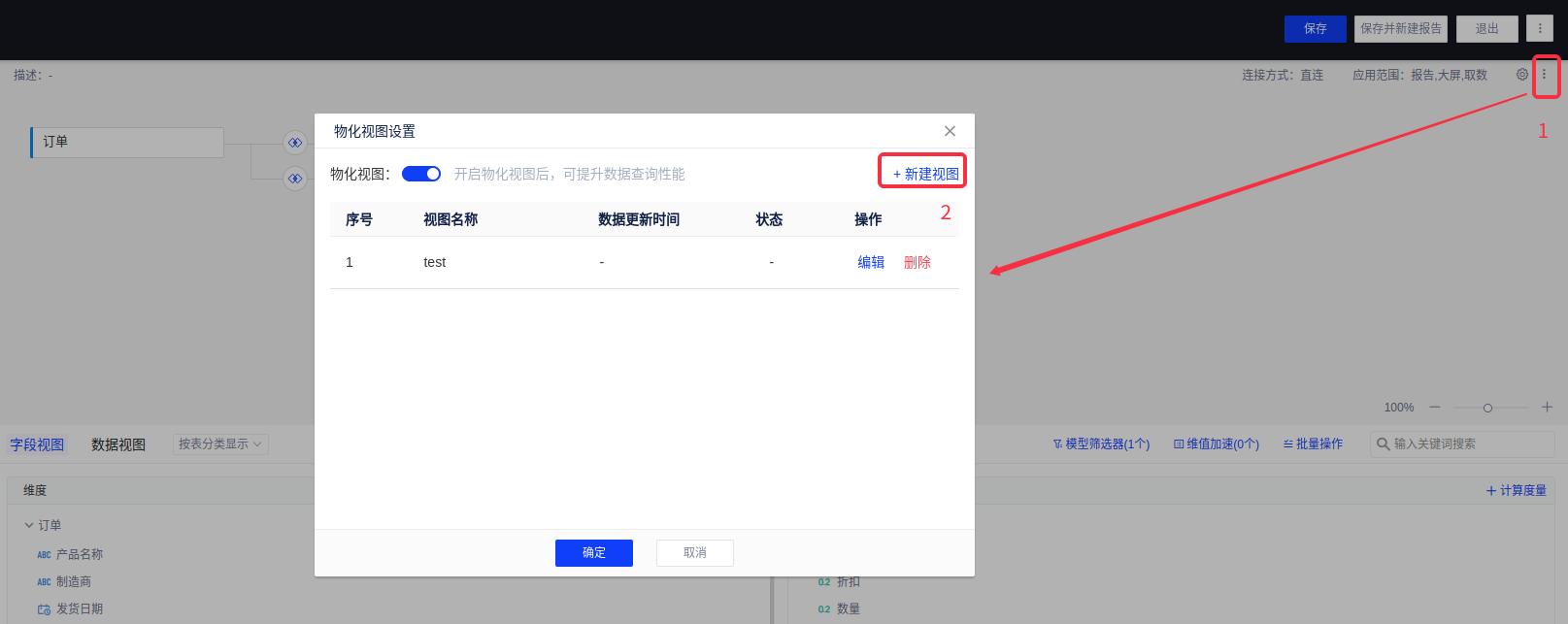The height and width of the screenshot is (624, 1568).
Task: Click 编辑 for the test view
Action: [871, 262]
